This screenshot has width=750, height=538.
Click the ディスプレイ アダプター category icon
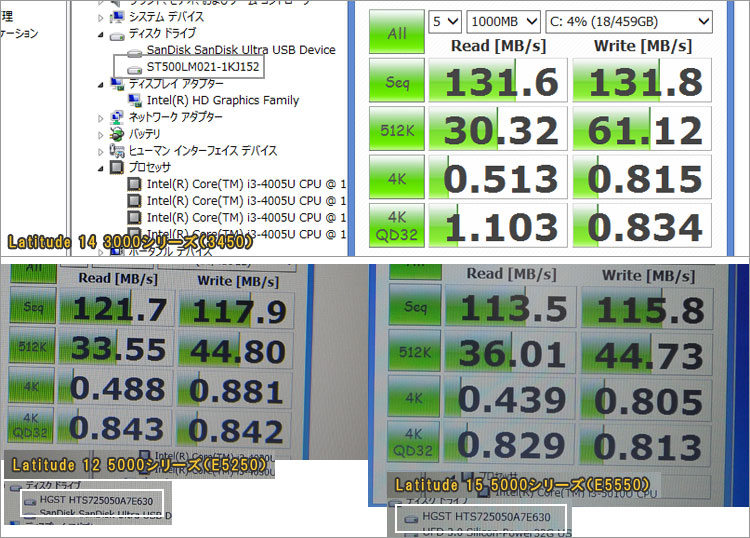117,84
